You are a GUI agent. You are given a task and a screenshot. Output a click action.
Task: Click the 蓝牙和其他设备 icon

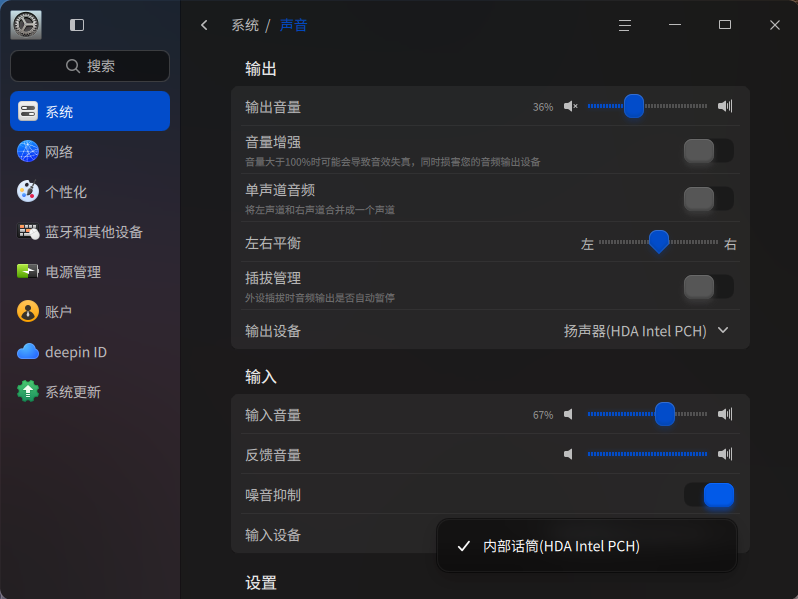tap(28, 232)
